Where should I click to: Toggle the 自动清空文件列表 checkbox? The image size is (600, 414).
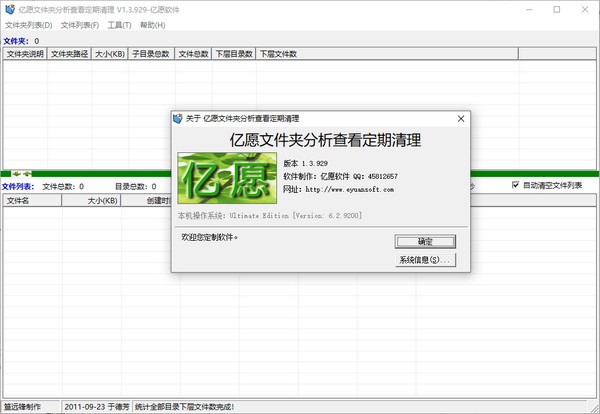515,185
